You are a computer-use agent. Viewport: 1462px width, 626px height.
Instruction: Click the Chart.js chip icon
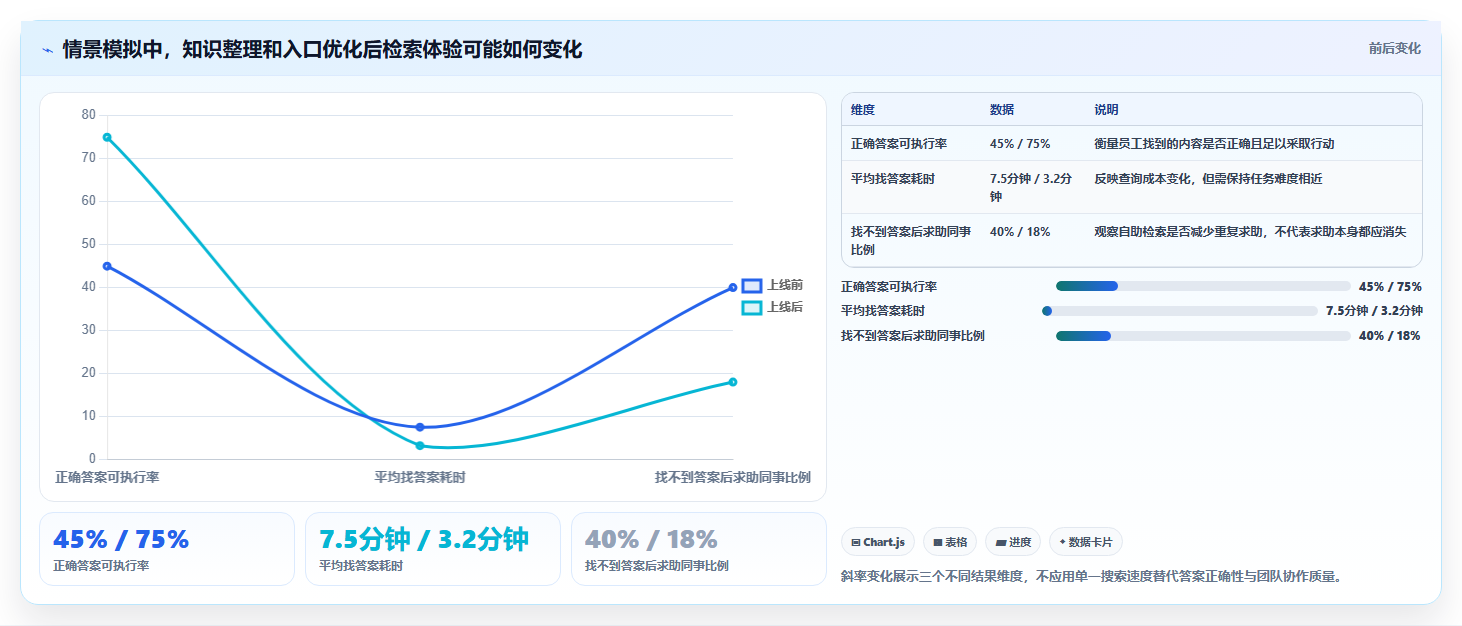pyautogui.click(x=856, y=542)
